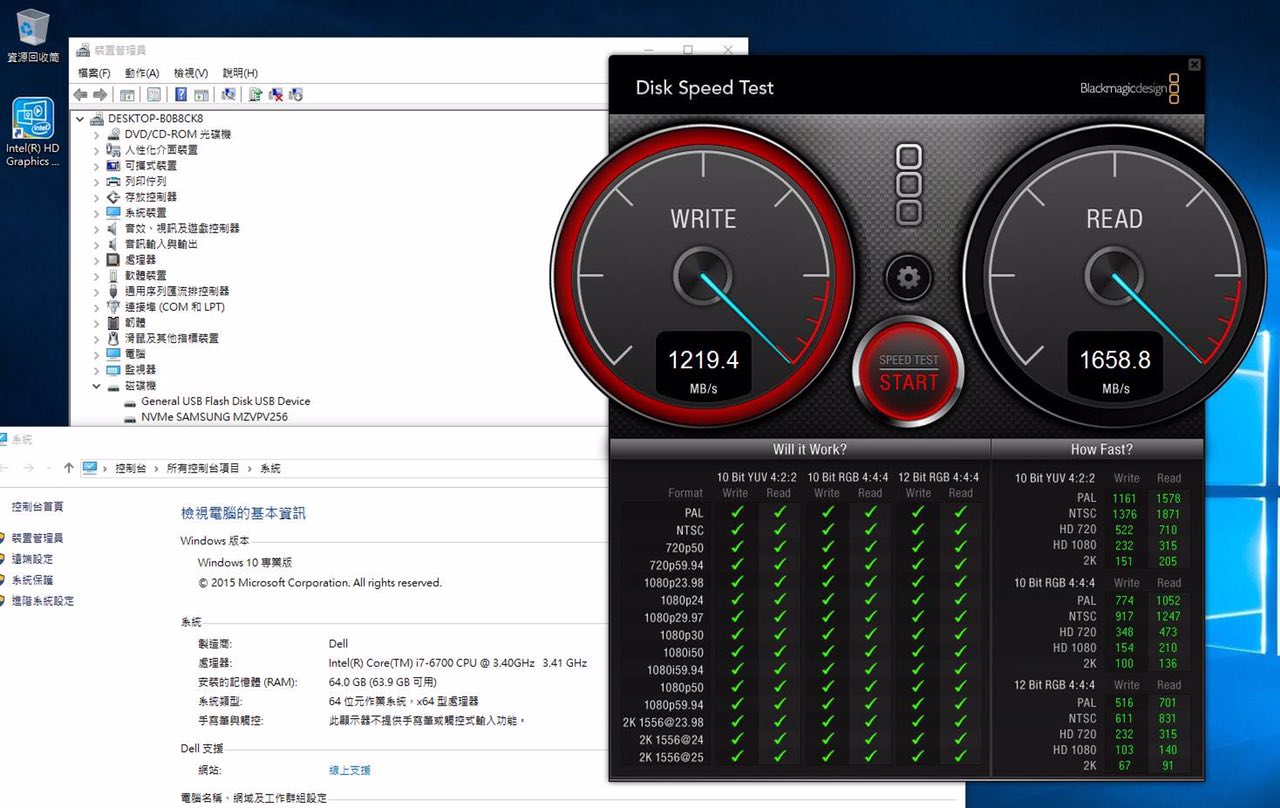This screenshot has height=808, width=1280.
Task: Open 系統保護 link in System sidebar
Action: (32, 580)
